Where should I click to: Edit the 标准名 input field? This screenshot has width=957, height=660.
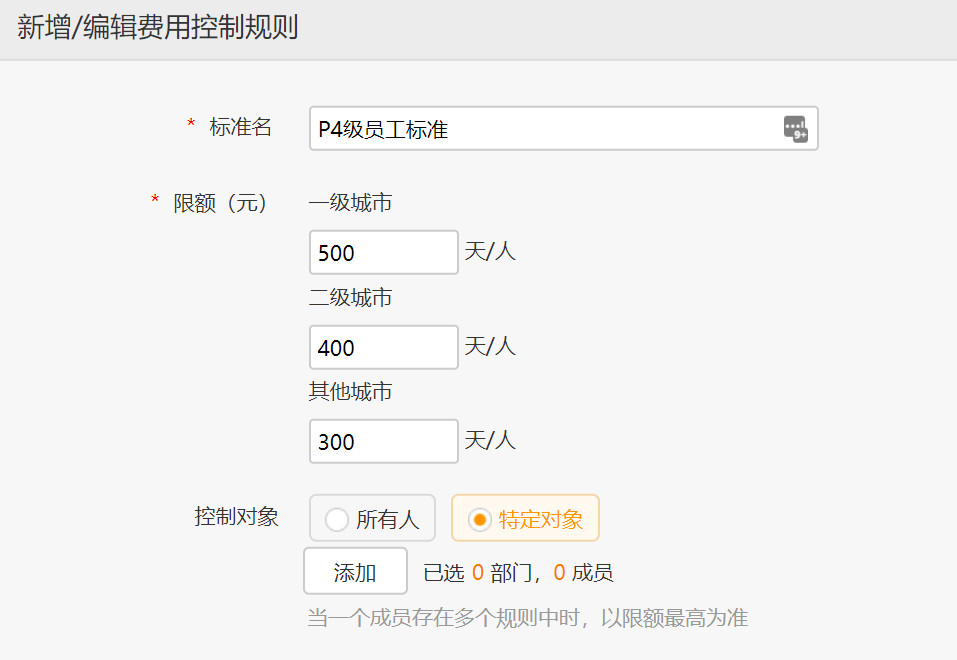pos(563,128)
